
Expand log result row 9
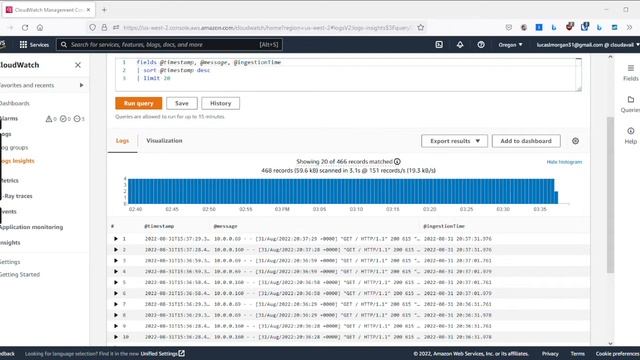click(116, 326)
